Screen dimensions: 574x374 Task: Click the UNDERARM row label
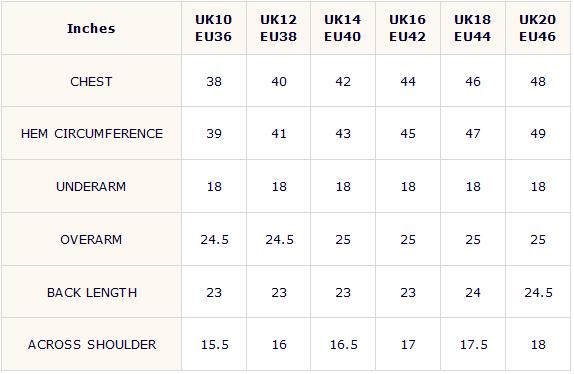coord(91,186)
